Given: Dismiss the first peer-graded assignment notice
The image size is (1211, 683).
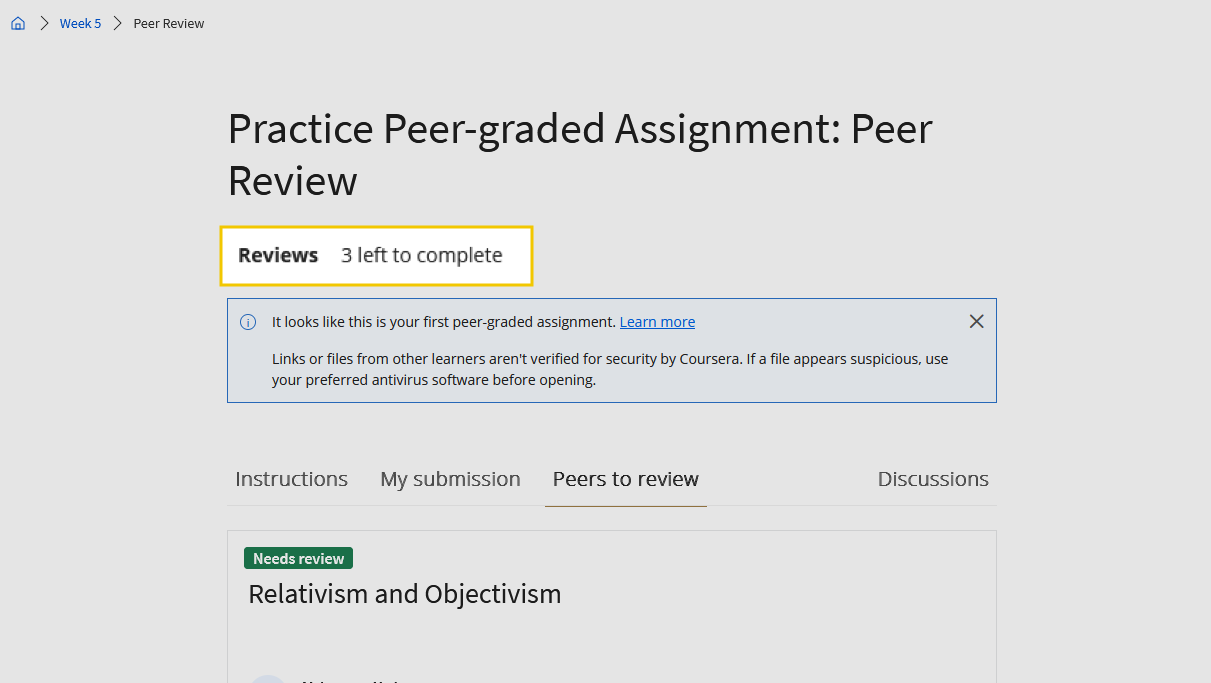Looking at the screenshot, I should pos(976,321).
